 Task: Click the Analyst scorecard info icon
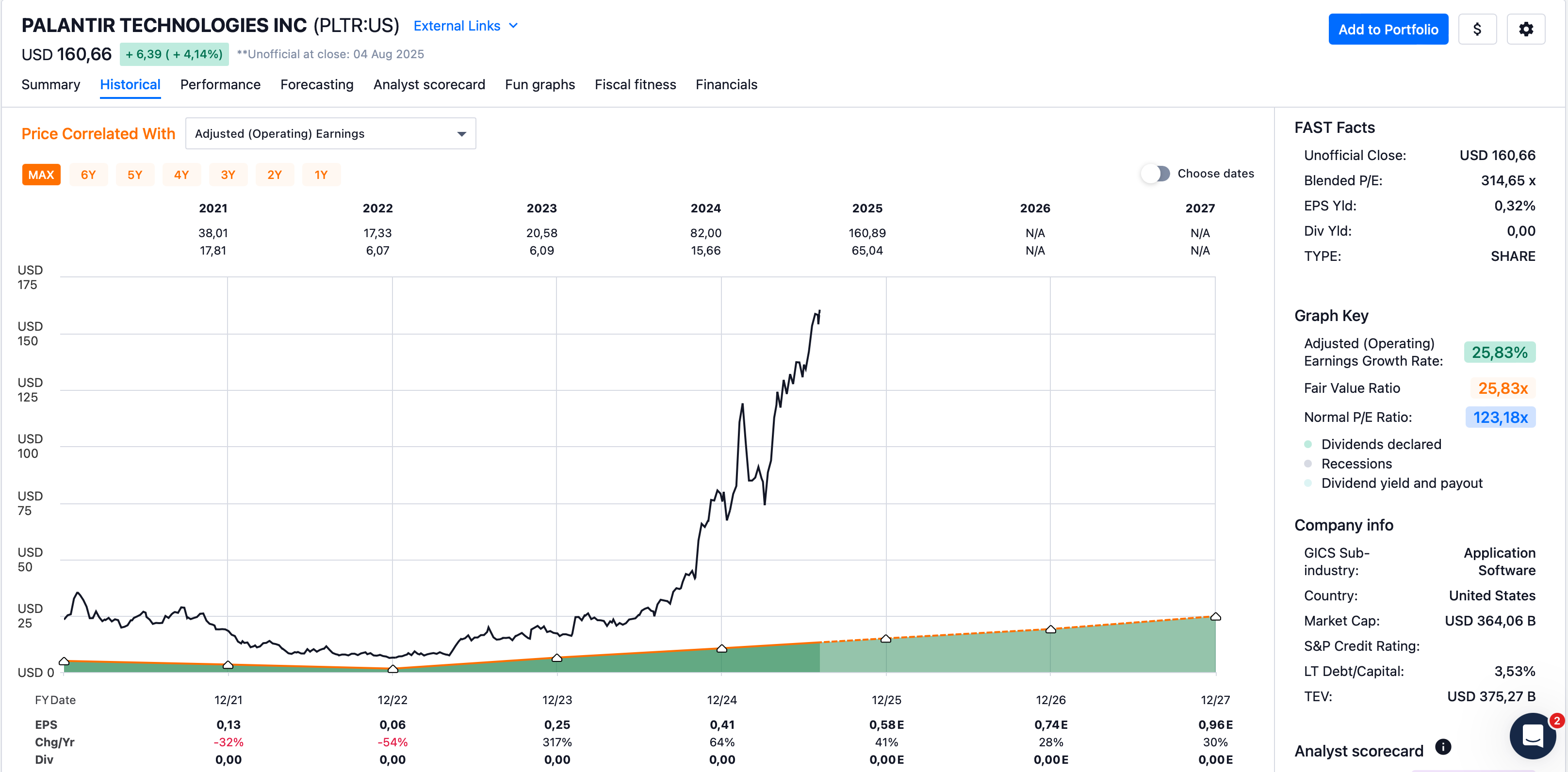1443,746
